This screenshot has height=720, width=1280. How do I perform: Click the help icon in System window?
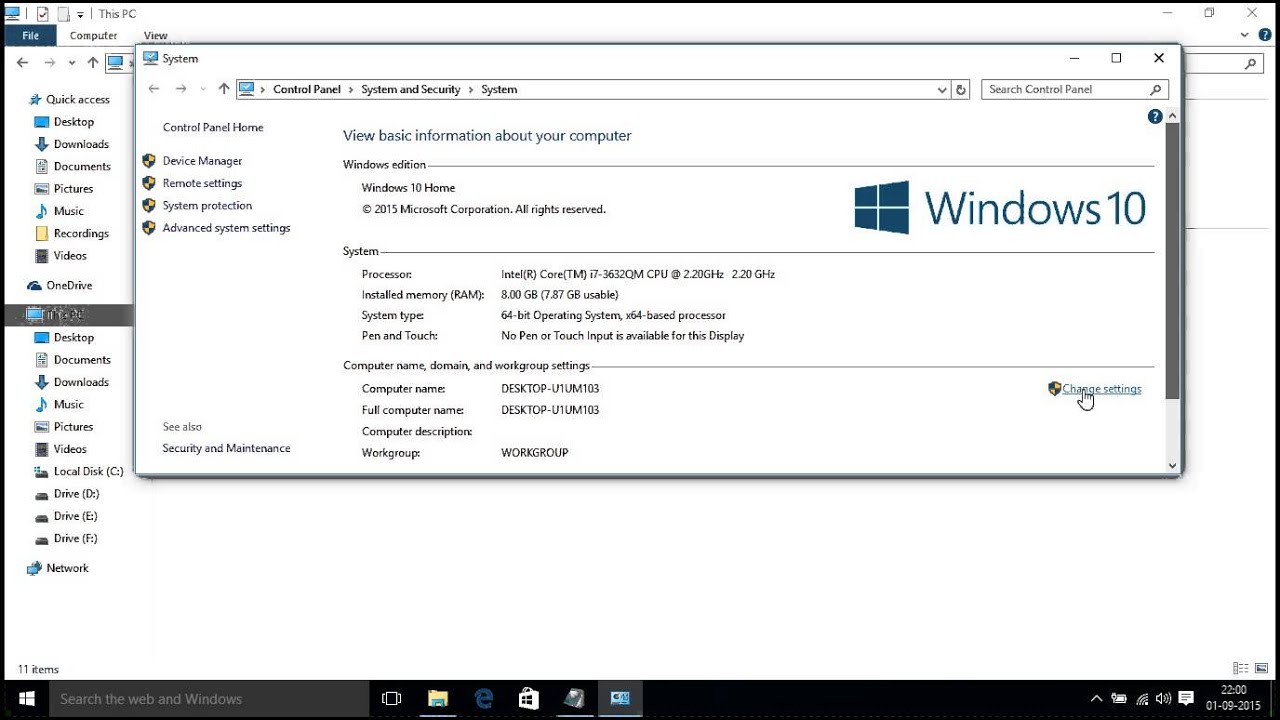(x=1155, y=117)
